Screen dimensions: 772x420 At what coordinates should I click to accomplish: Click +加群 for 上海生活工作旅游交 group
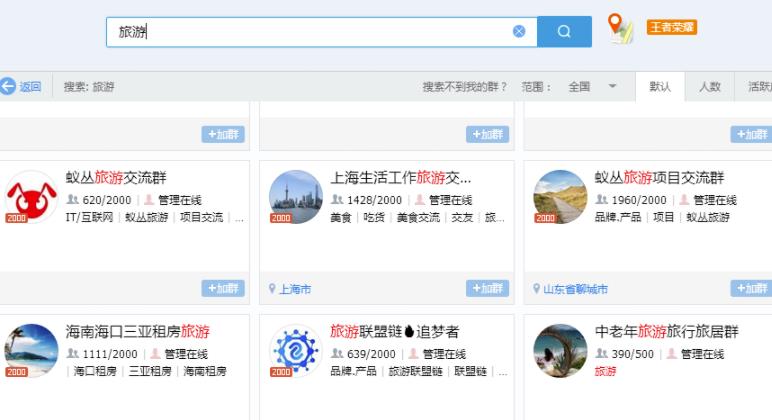pos(487,288)
